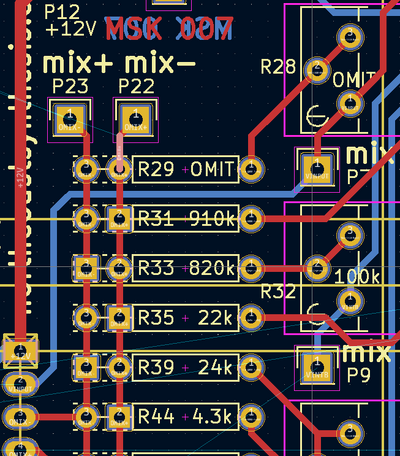Select the MSK 007 copper text
The height and width of the screenshot is (456, 400).
pos(169,29)
